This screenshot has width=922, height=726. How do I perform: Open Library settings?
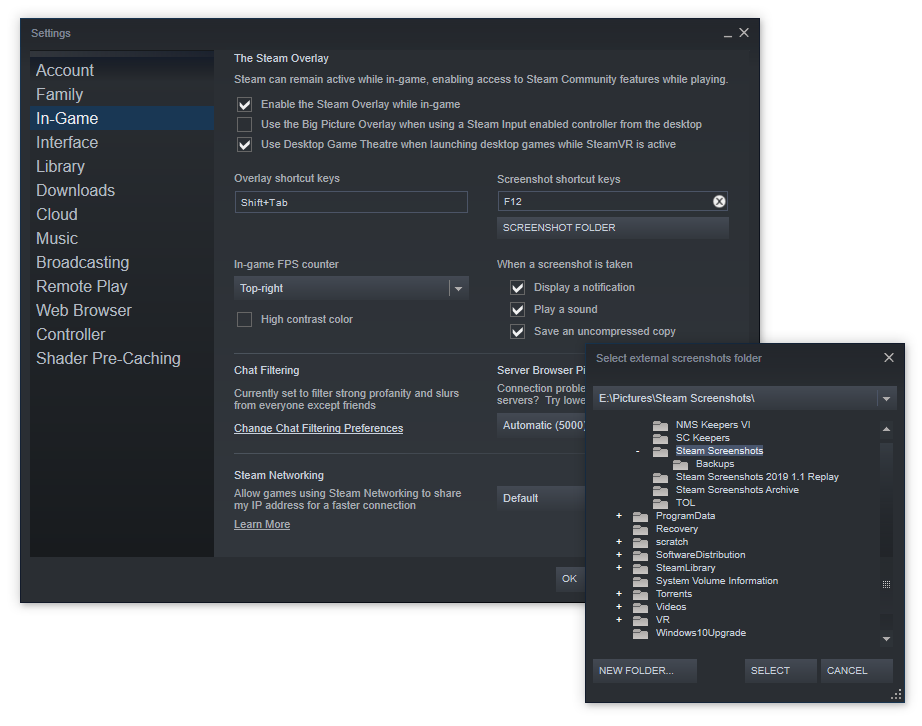point(122,166)
